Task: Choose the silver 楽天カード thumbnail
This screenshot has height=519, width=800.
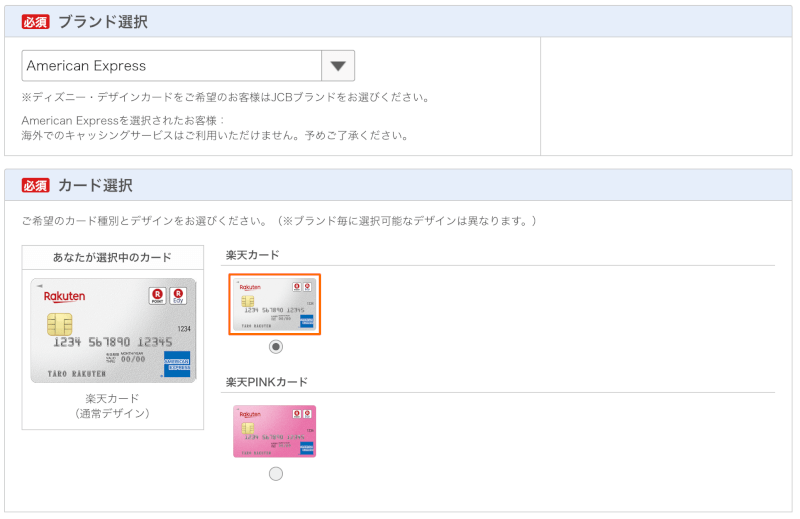Action: (x=275, y=304)
